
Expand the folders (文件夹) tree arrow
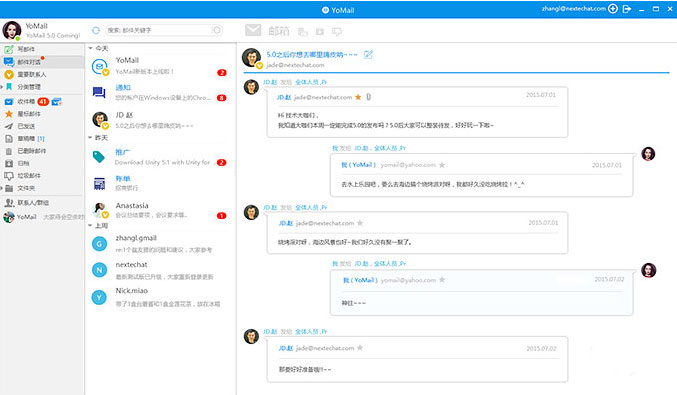point(2,188)
